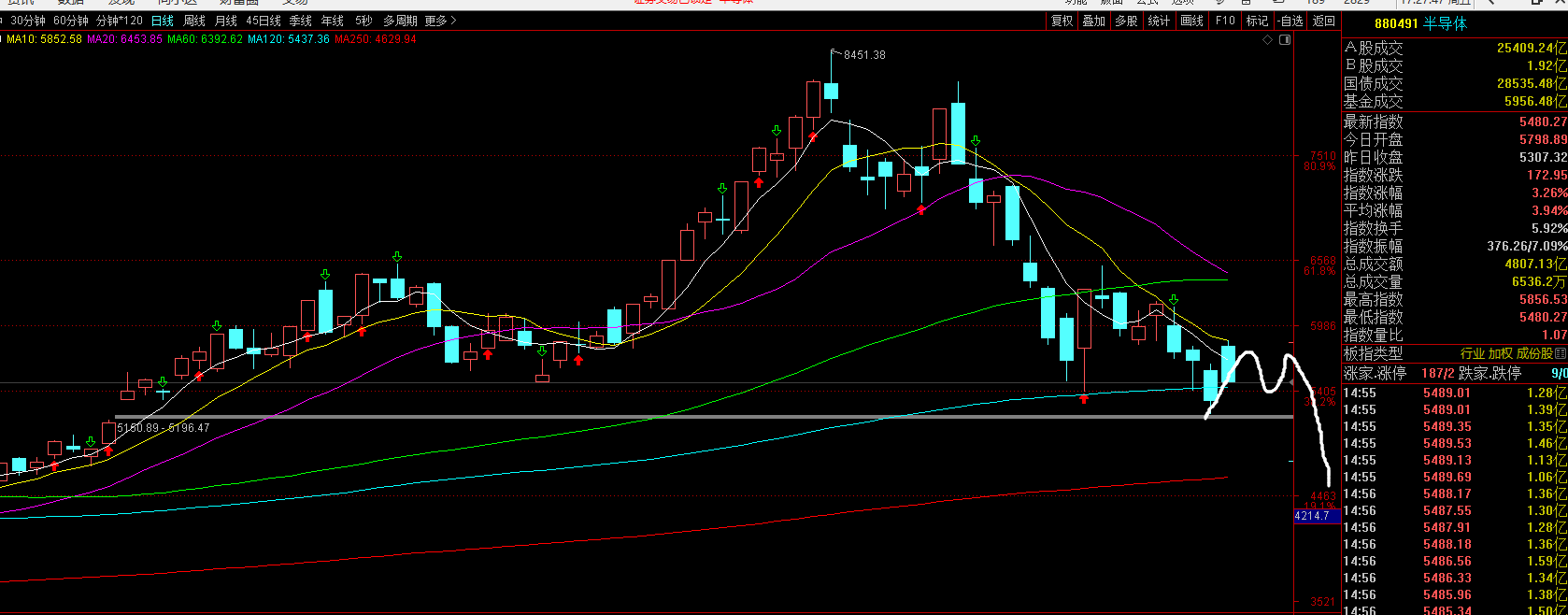This screenshot has height=615, width=1568.
Task: Open F10 company info
Action: pos(1225,21)
